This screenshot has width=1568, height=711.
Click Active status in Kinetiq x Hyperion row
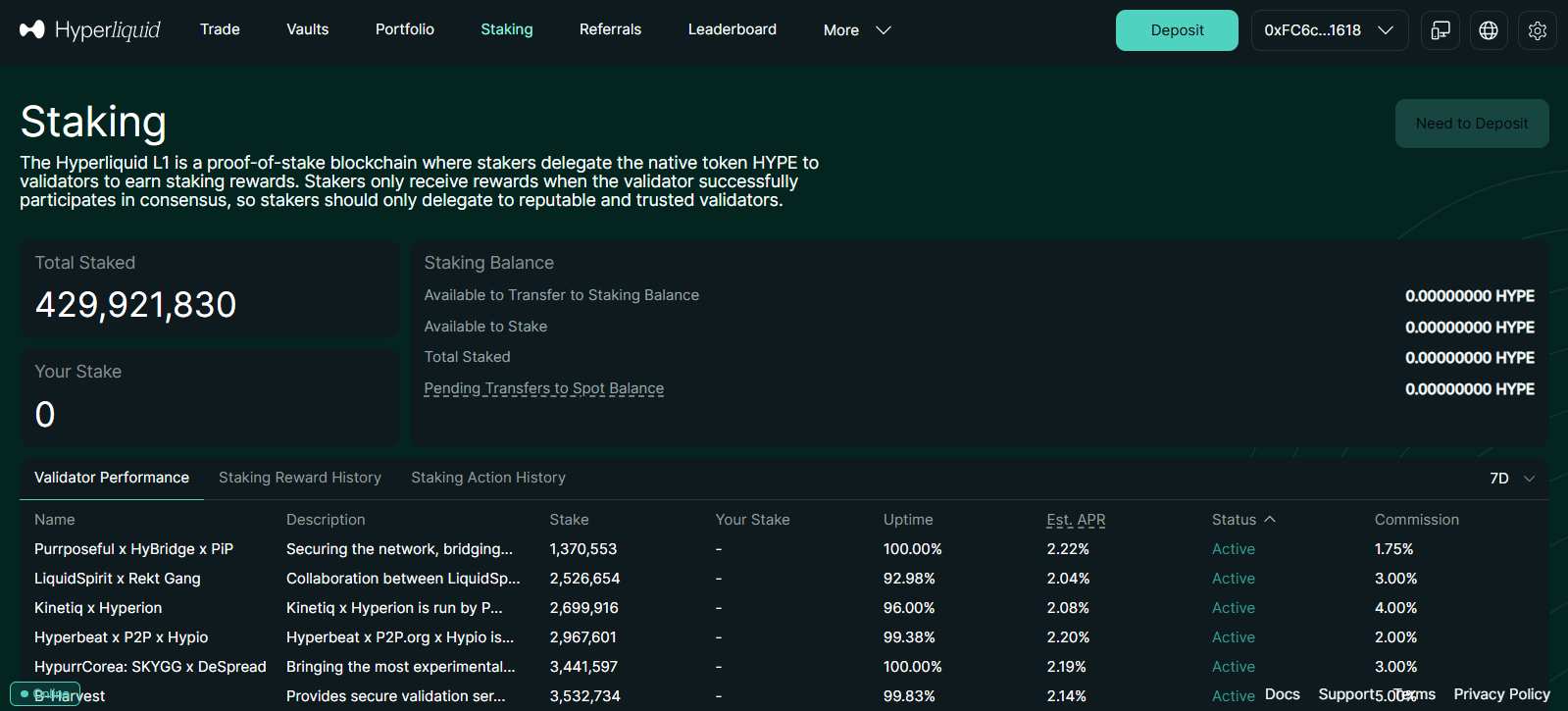[x=1234, y=608]
